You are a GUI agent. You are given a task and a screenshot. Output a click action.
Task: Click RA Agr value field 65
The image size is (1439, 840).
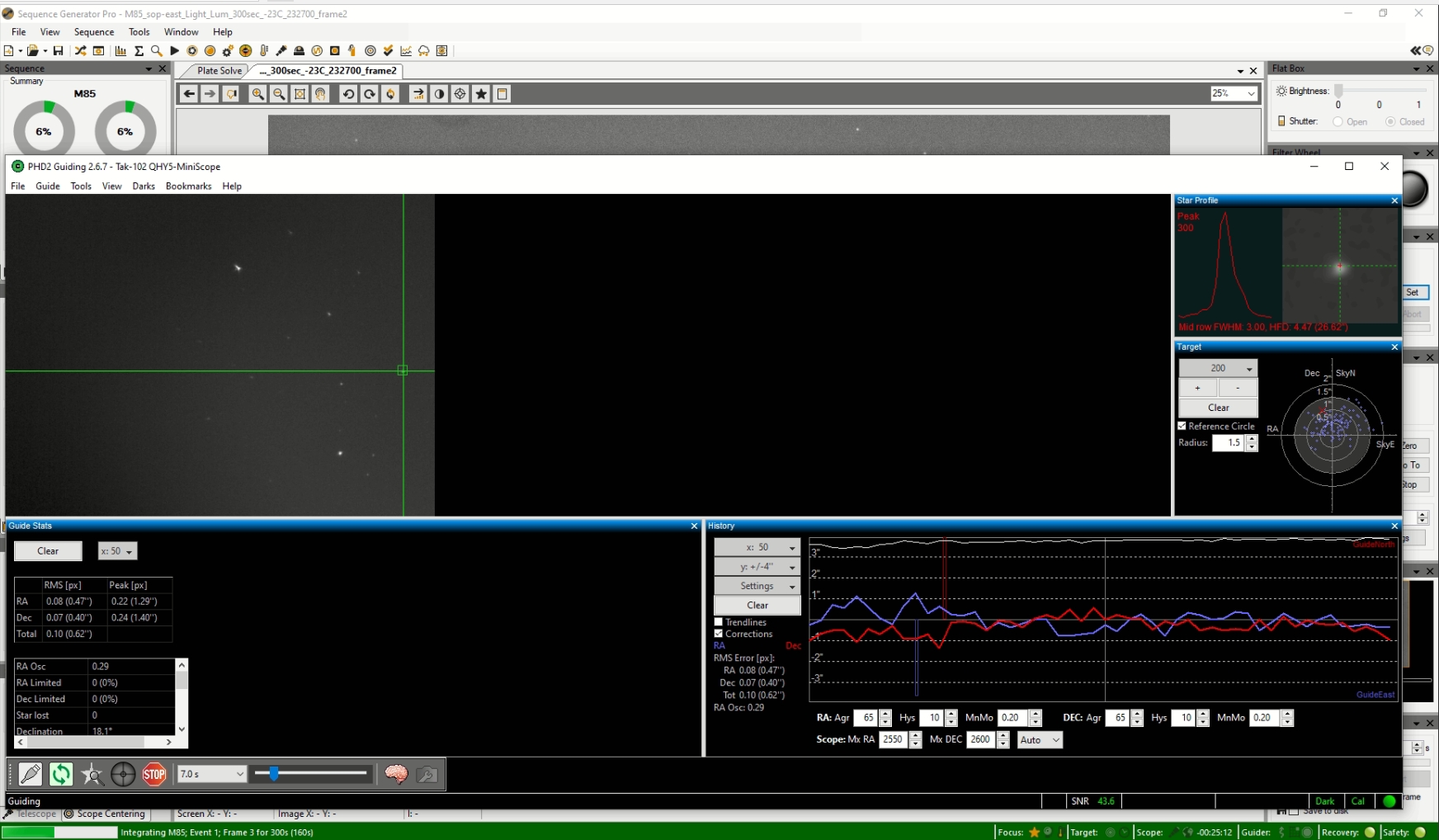pos(866,718)
